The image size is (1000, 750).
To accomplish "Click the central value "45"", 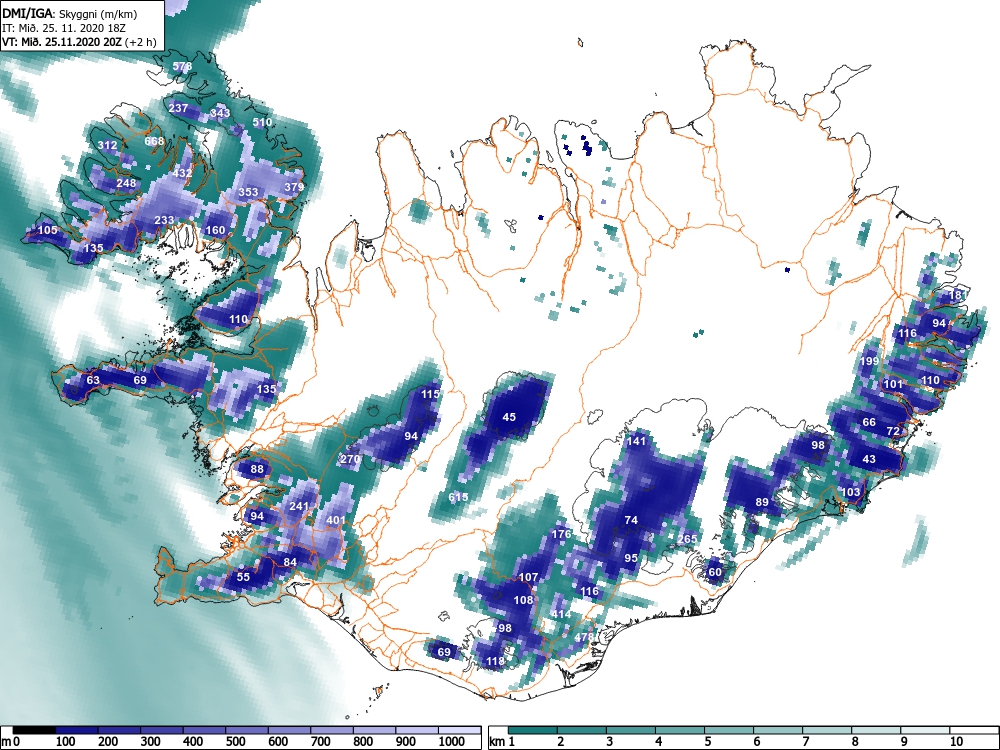I will (509, 417).
